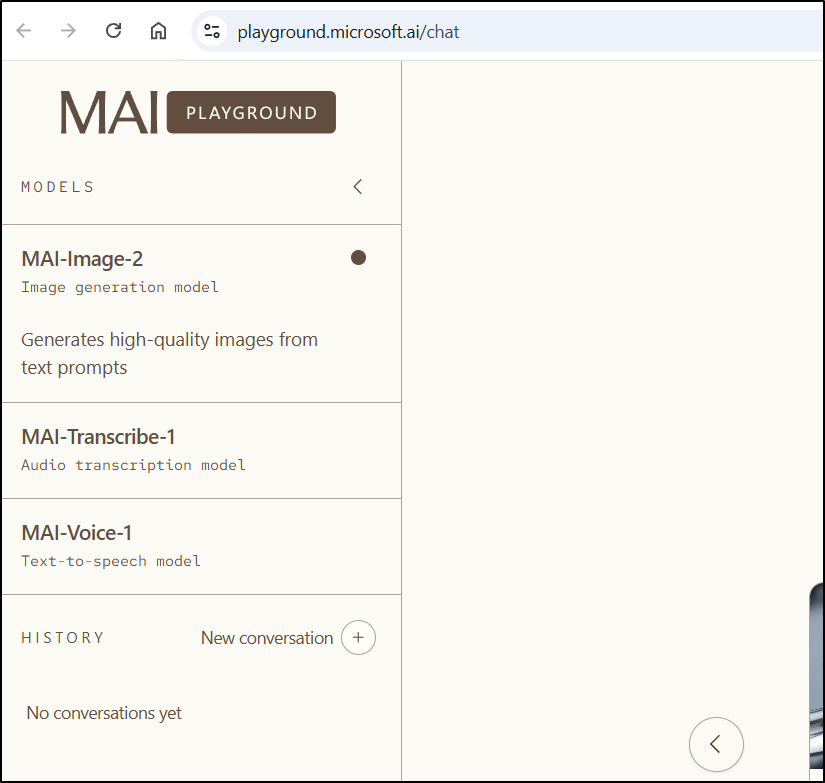
Task: Click the HISTORY section heading
Action: [63, 638]
